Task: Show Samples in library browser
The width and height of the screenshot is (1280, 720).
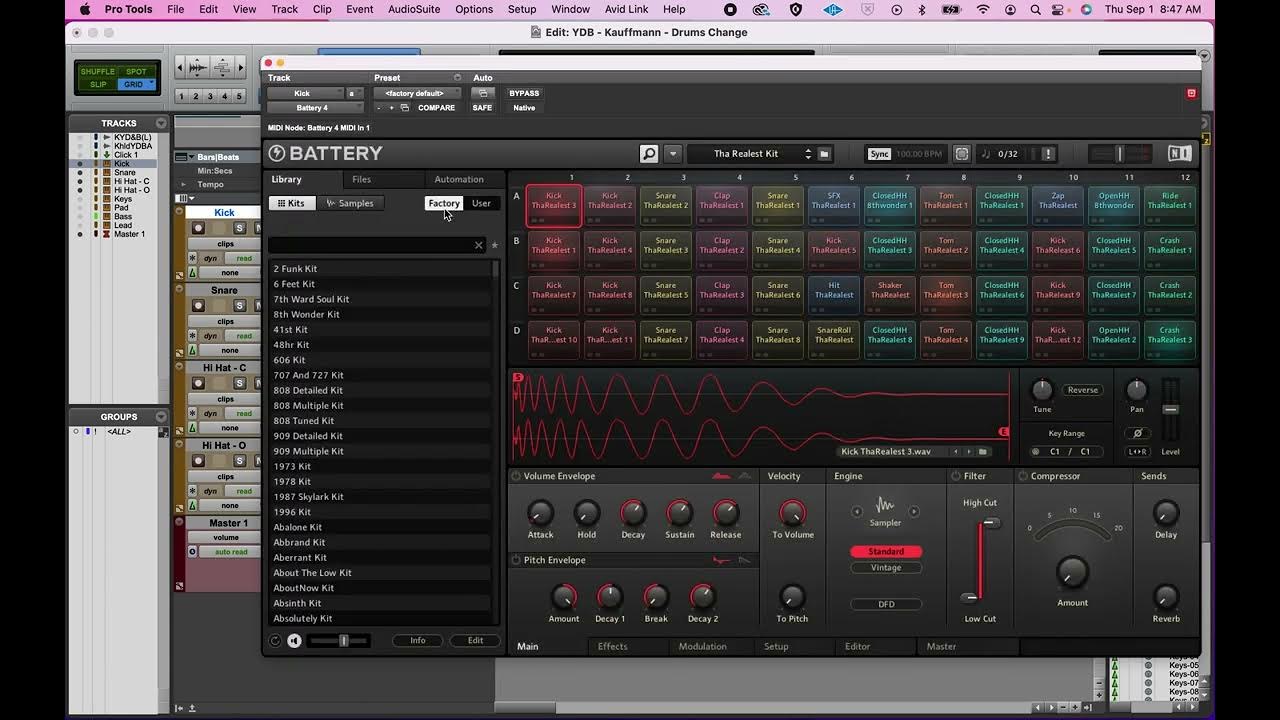Action: [349, 203]
